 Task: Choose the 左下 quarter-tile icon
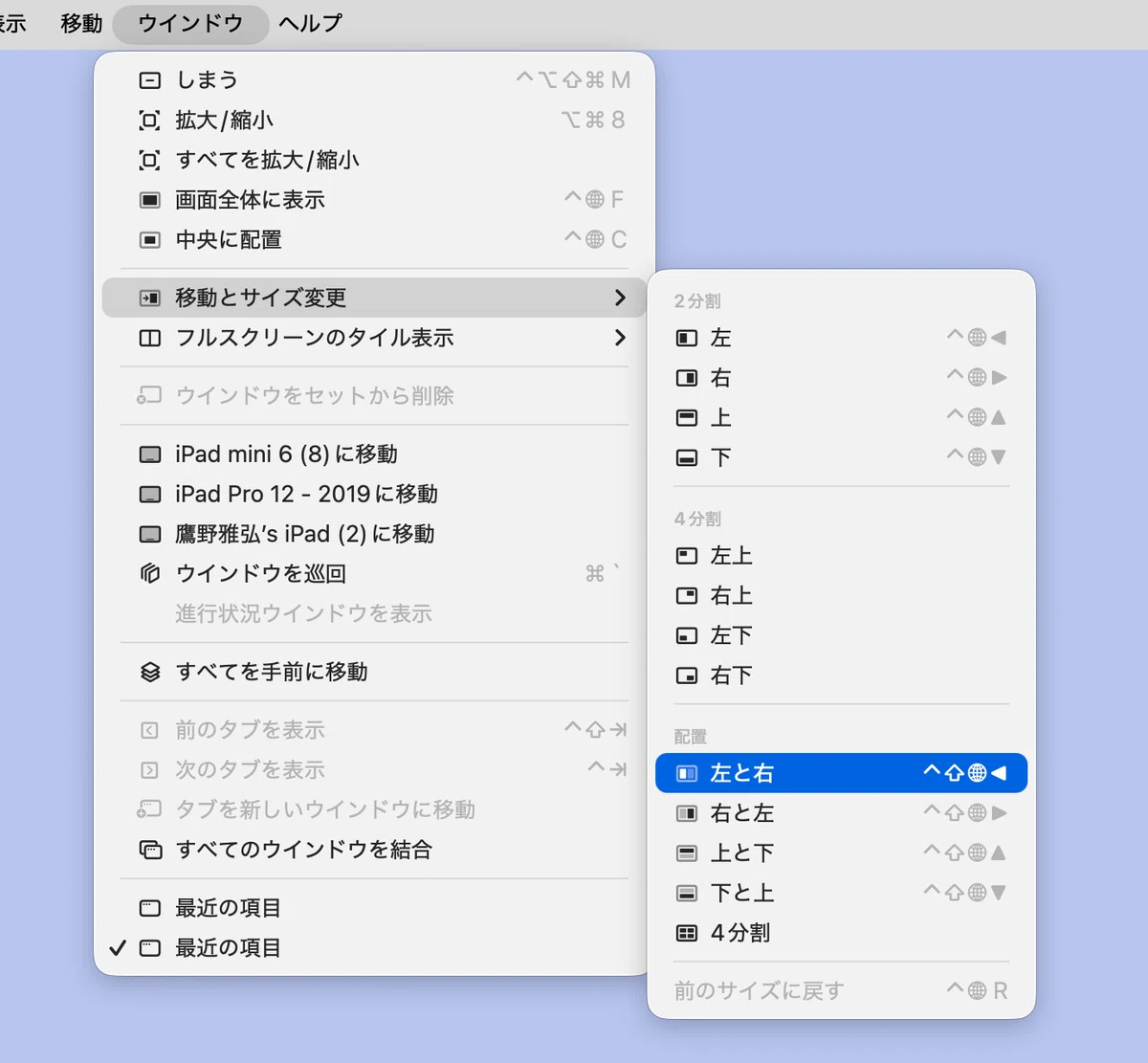(x=687, y=635)
